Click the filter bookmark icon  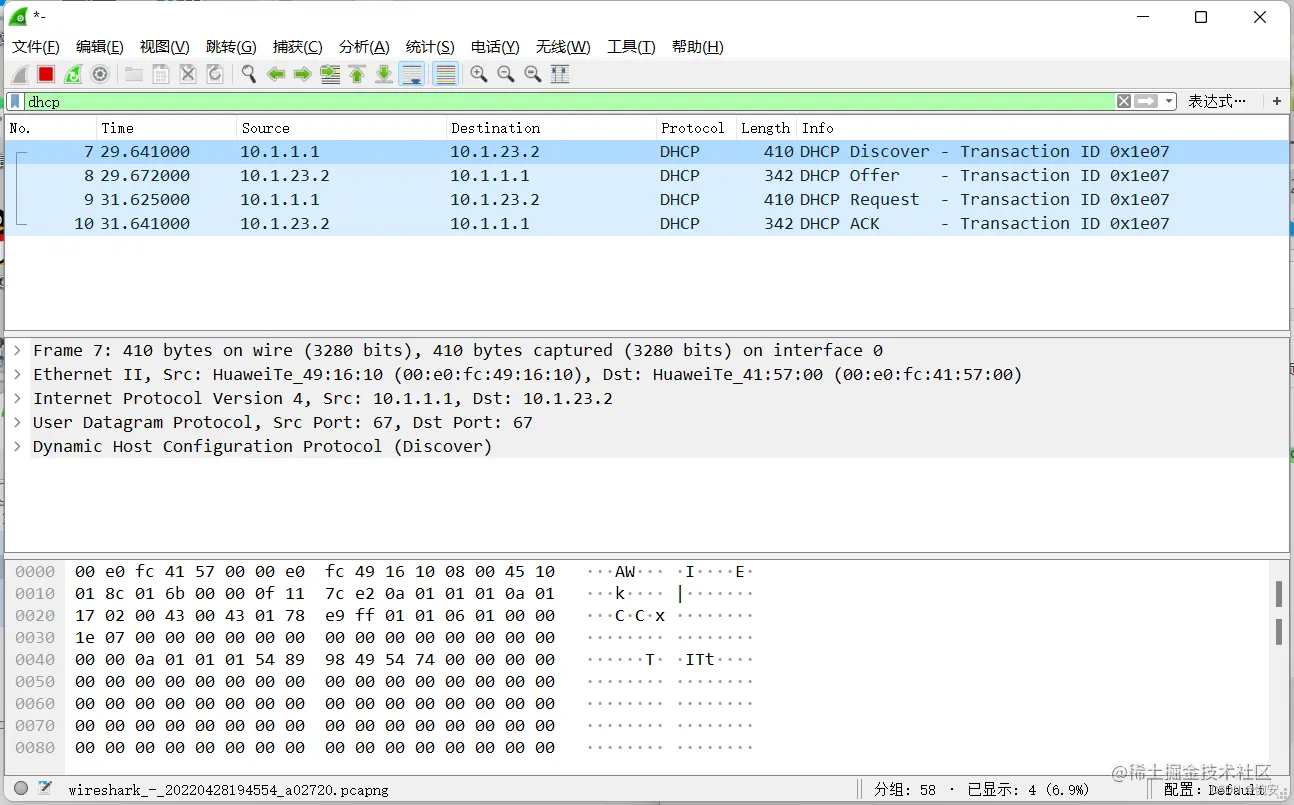[15, 101]
